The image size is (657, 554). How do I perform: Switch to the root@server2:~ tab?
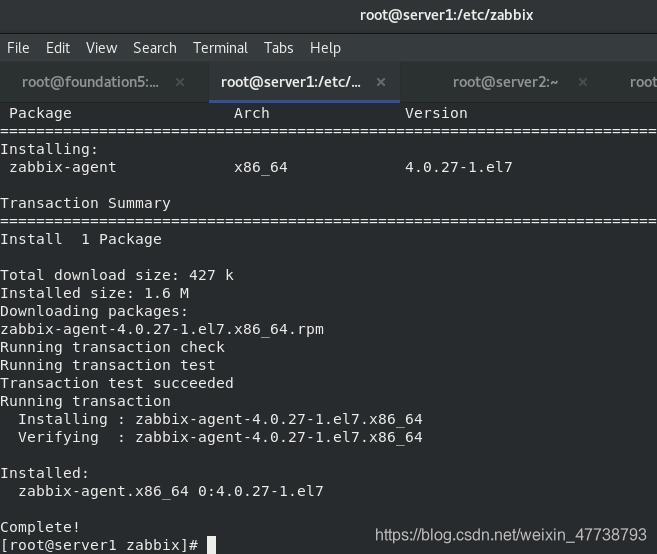(x=505, y=82)
